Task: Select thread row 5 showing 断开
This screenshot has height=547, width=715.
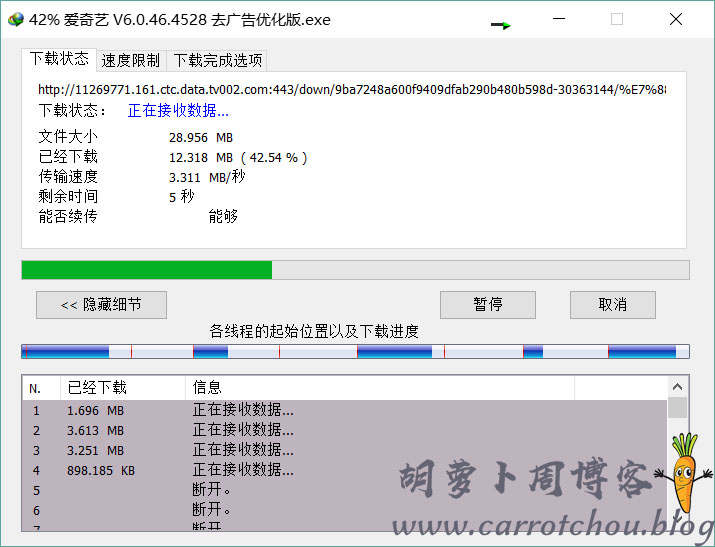Action: click(x=345, y=491)
